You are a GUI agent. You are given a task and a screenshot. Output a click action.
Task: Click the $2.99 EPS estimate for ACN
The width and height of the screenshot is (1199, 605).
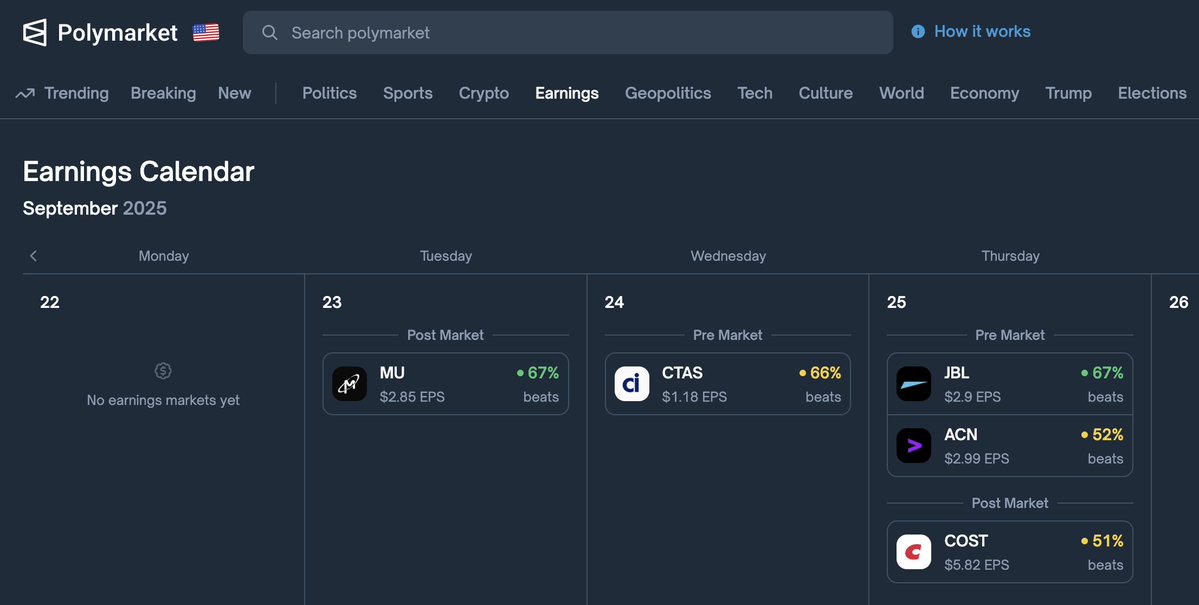coord(976,459)
